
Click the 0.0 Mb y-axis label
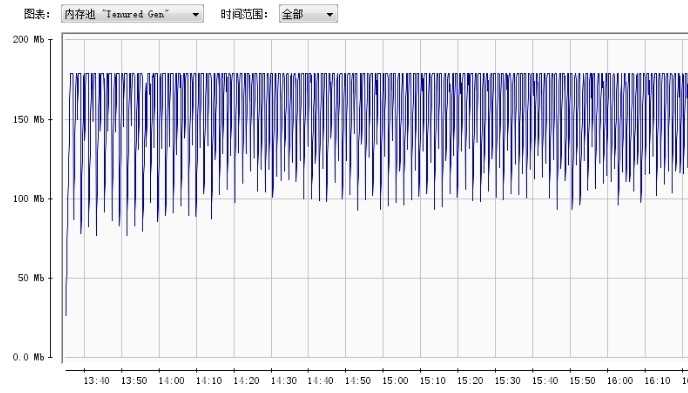(29, 357)
